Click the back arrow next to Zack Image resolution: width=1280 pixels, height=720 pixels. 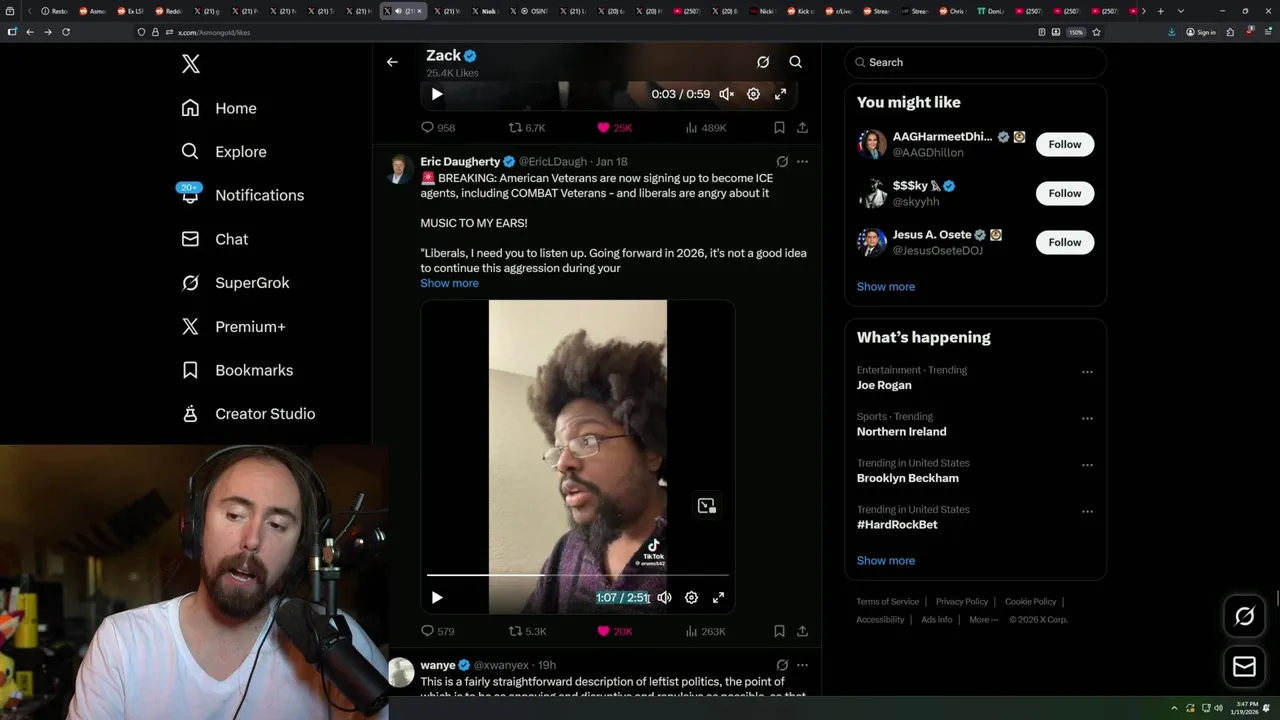point(392,62)
